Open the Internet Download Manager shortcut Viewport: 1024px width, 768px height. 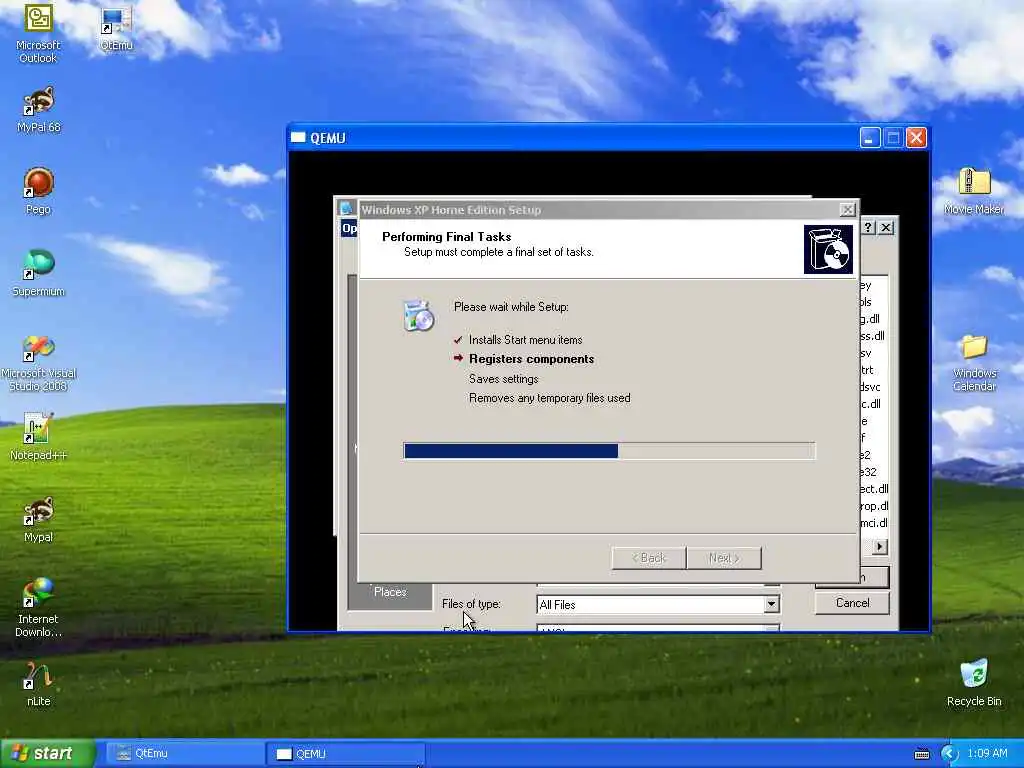(x=39, y=607)
